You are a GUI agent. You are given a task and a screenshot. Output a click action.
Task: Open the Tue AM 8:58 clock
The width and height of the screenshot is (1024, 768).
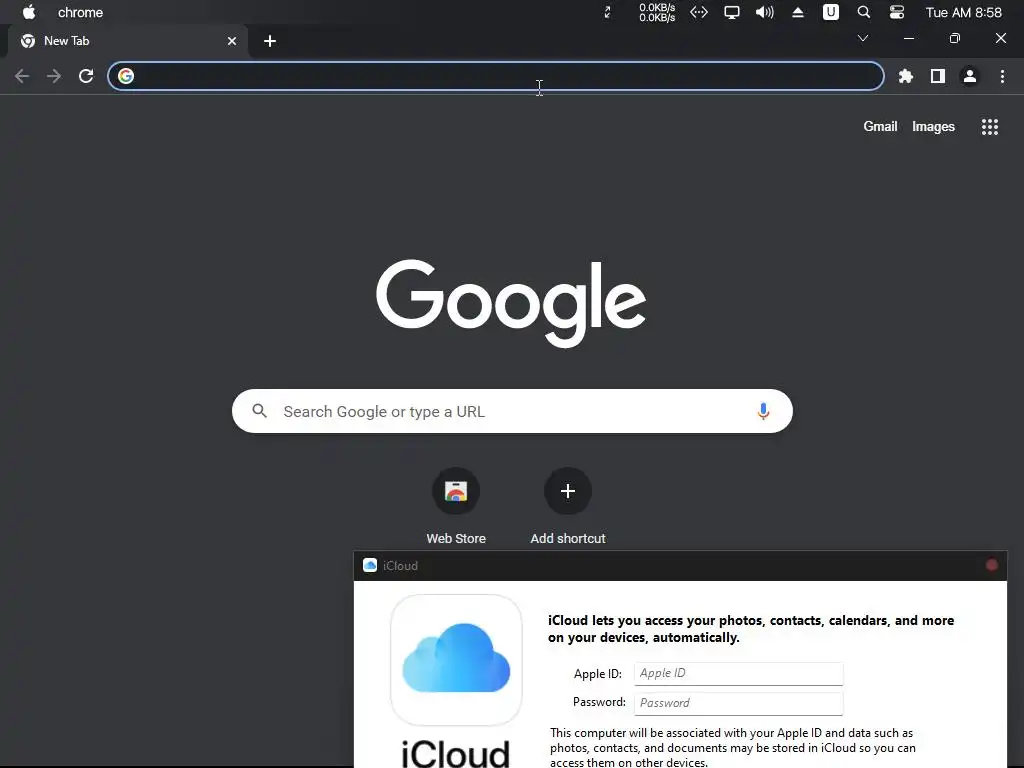click(x=963, y=12)
